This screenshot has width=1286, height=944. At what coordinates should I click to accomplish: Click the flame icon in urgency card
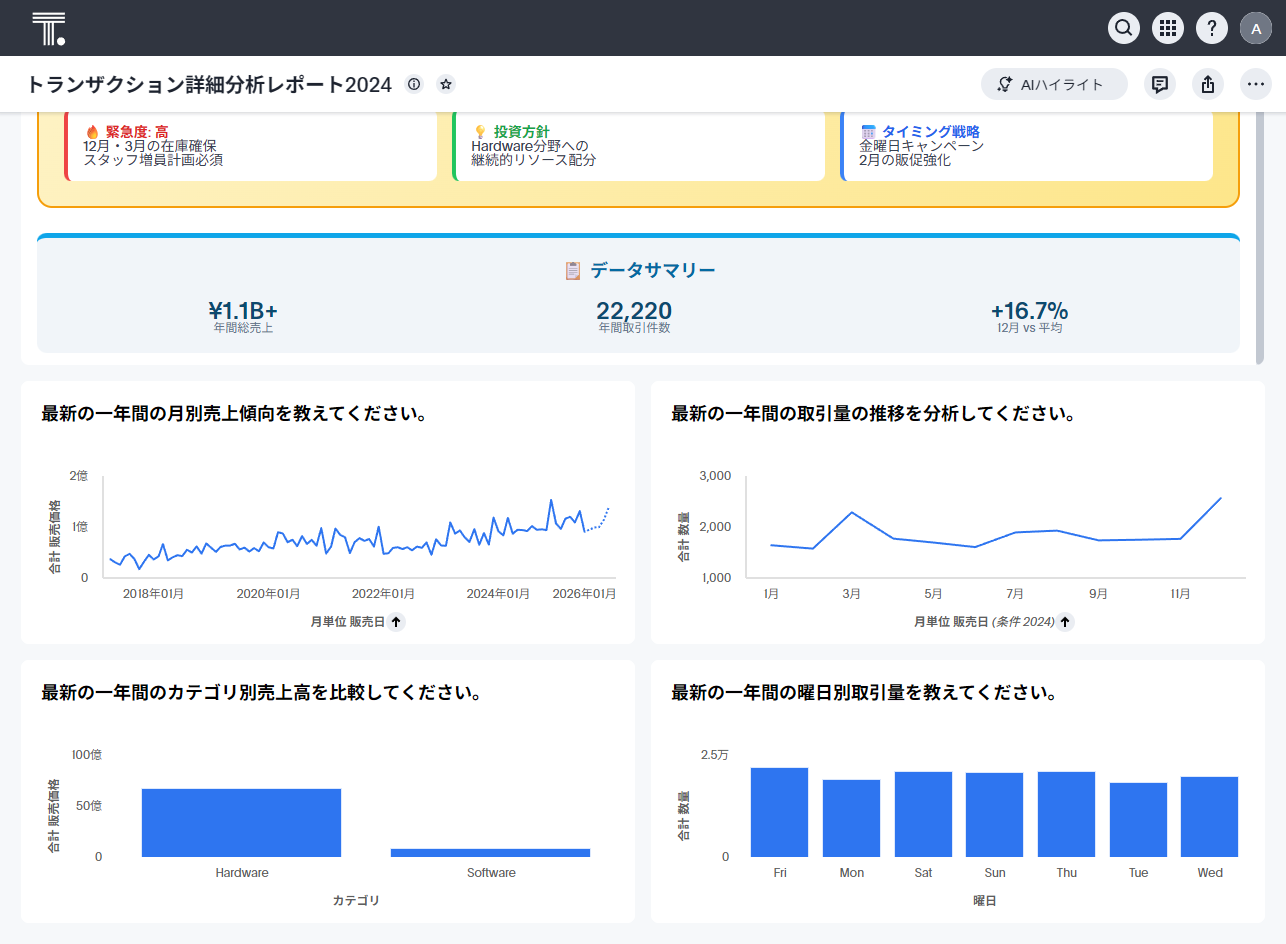(x=93, y=132)
